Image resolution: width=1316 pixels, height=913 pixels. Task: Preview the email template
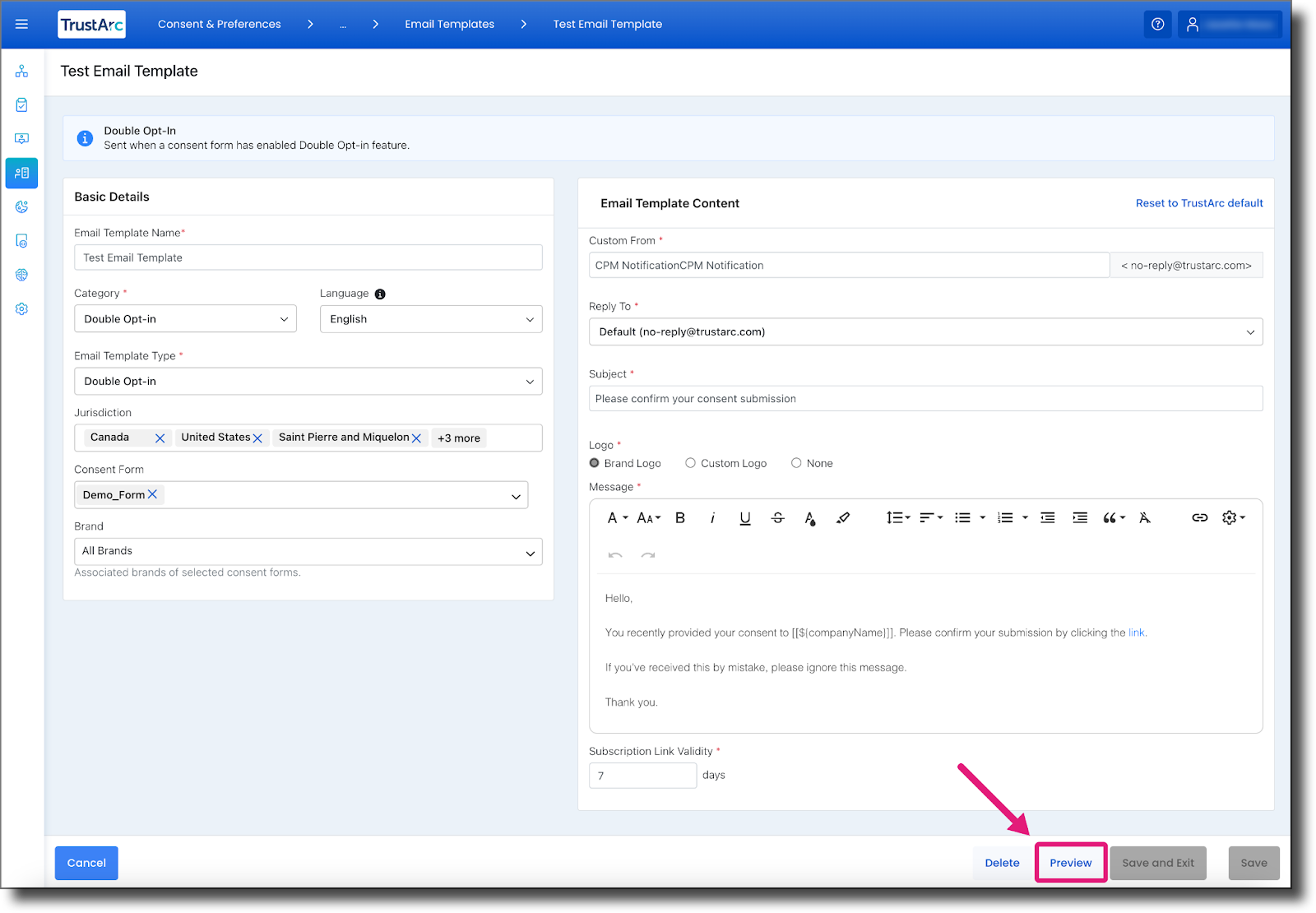click(x=1071, y=863)
